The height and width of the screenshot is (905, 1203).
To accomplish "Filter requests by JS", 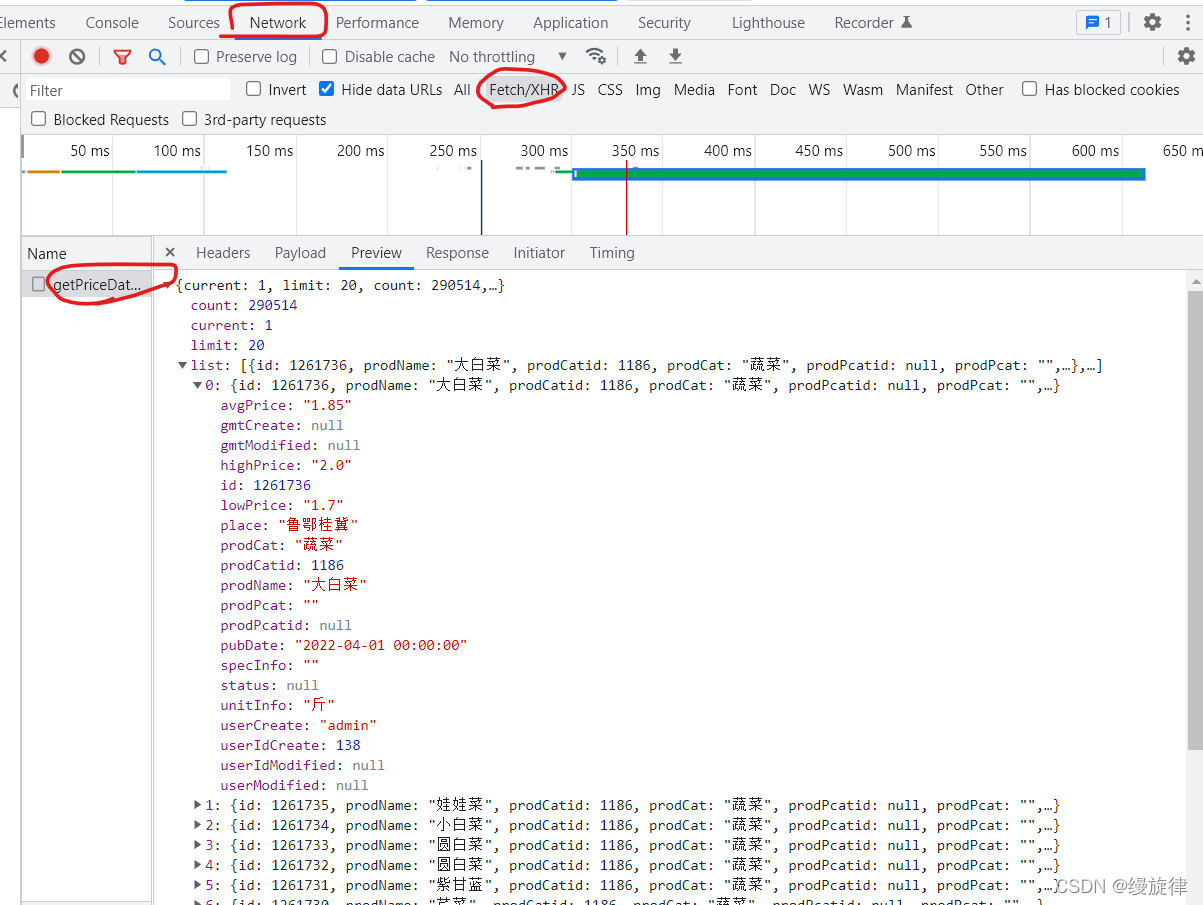I will click(578, 89).
